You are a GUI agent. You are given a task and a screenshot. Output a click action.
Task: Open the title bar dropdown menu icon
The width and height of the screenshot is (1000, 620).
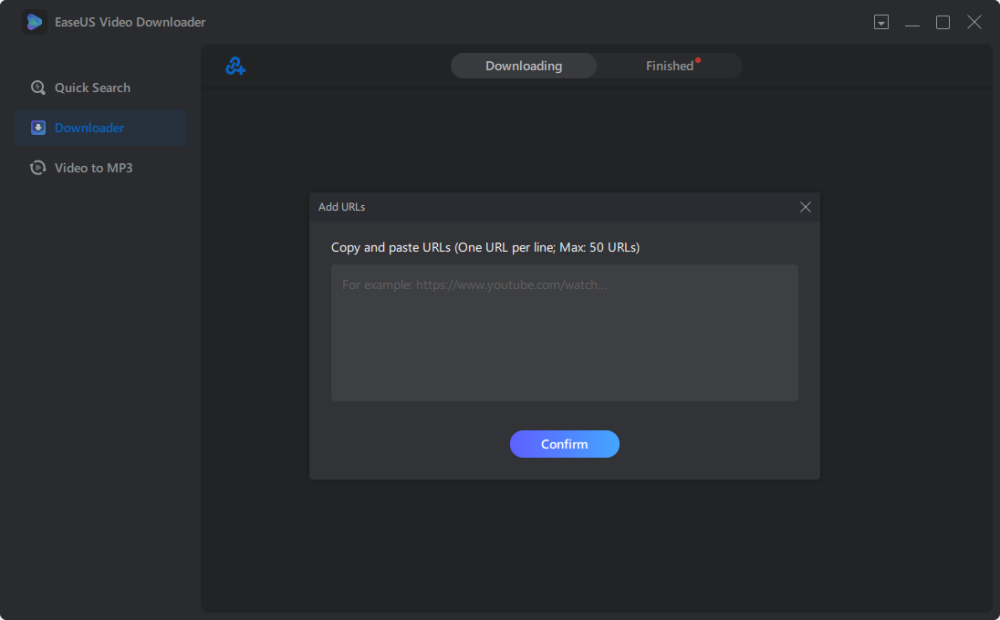(881, 22)
